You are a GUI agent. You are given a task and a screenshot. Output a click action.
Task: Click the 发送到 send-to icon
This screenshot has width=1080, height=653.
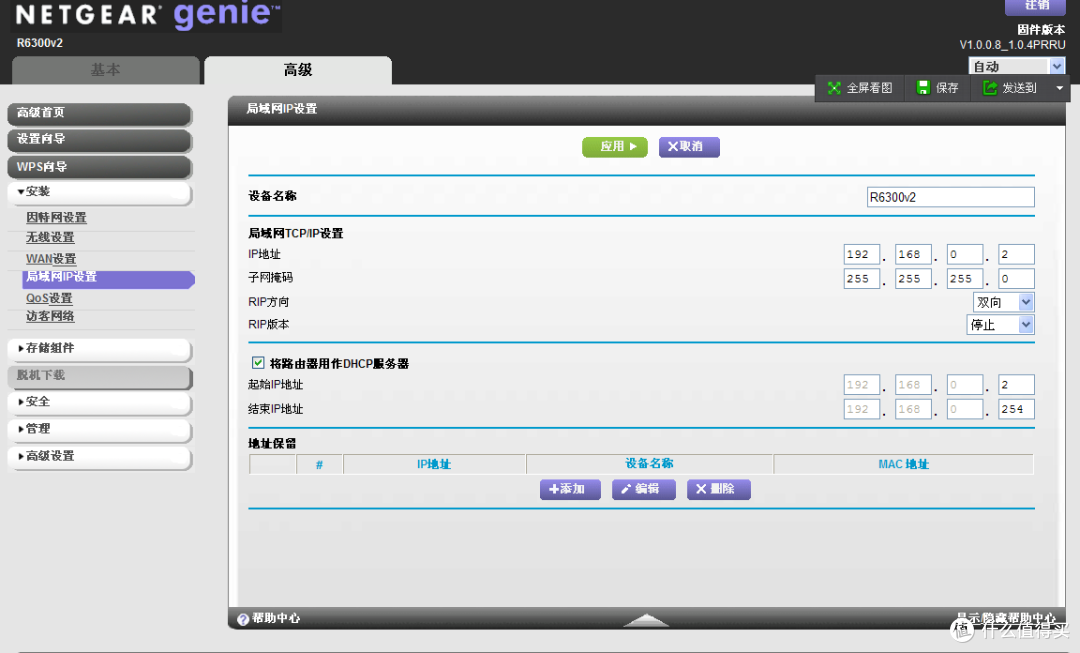point(990,87)
